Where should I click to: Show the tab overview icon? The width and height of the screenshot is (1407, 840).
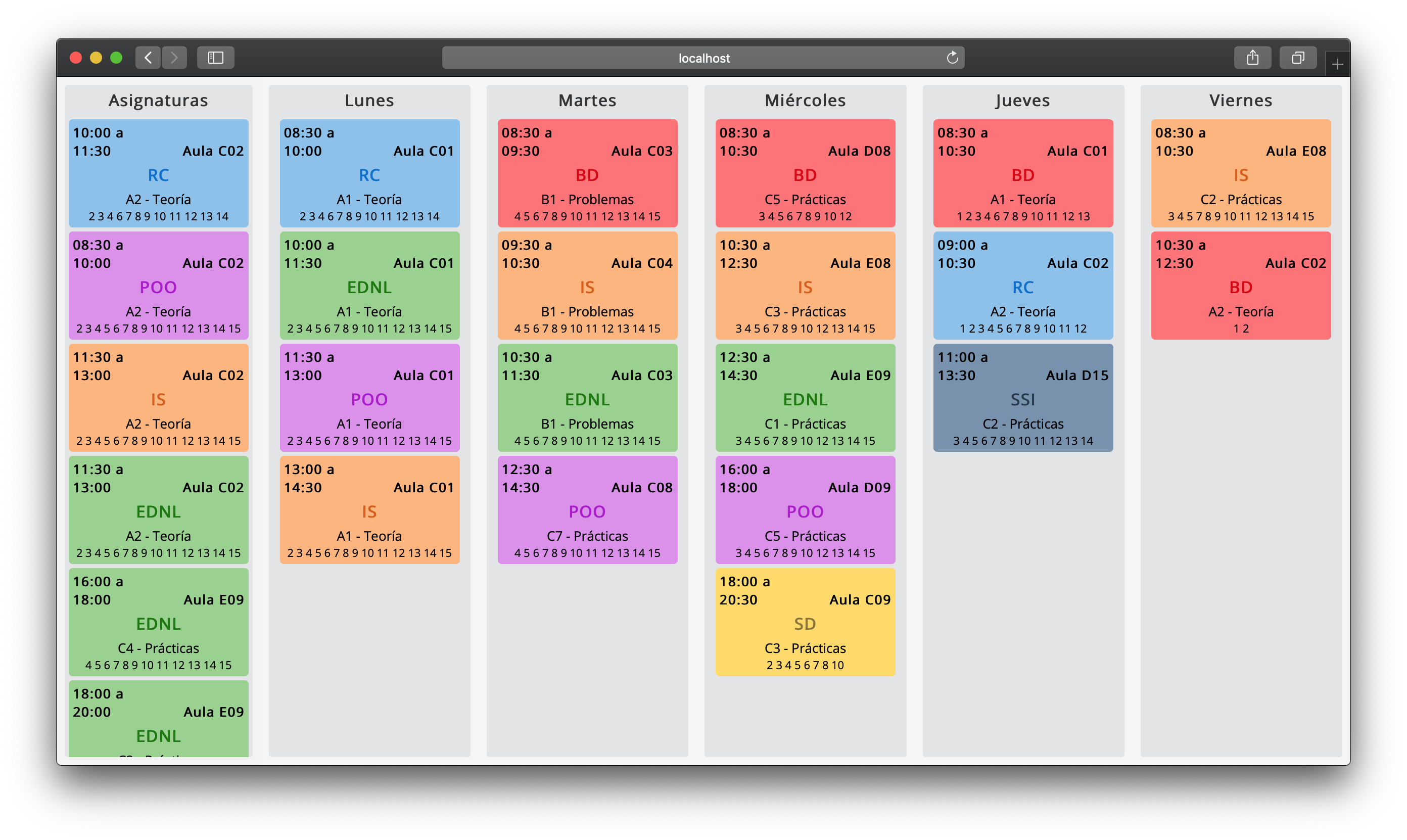pos(1298,58)
